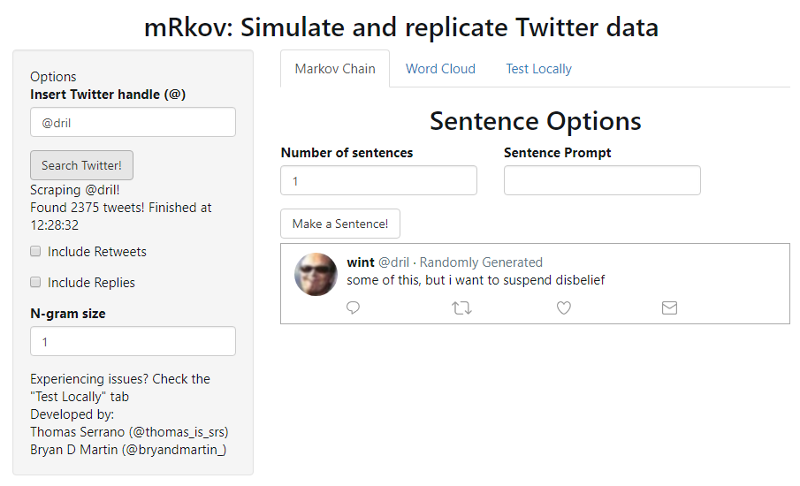This screenshot has height=486, width=800.
Task: Select the Markov Chain tab
Action: tap(335, 69)
